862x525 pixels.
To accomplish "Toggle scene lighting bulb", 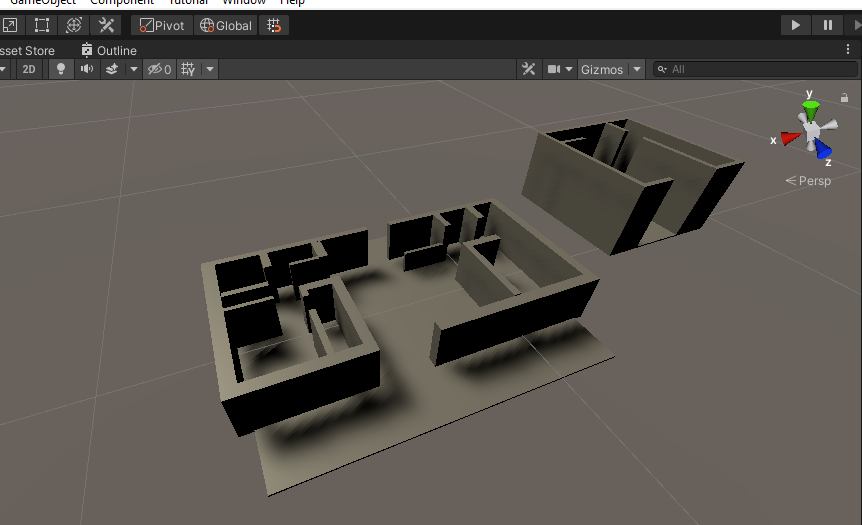I will point(60,69).
